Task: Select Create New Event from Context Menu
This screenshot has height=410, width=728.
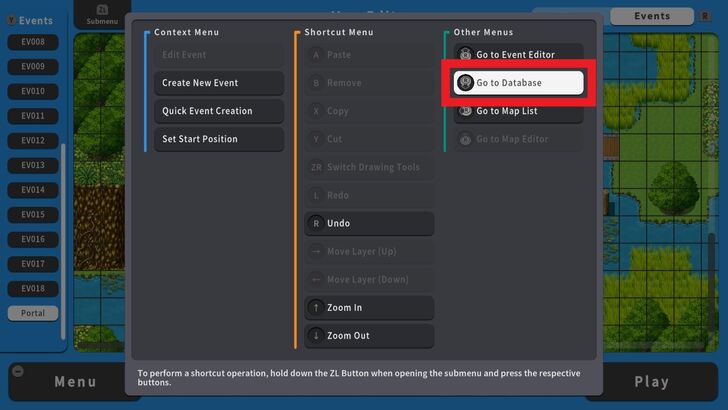Action: [219, 83]
